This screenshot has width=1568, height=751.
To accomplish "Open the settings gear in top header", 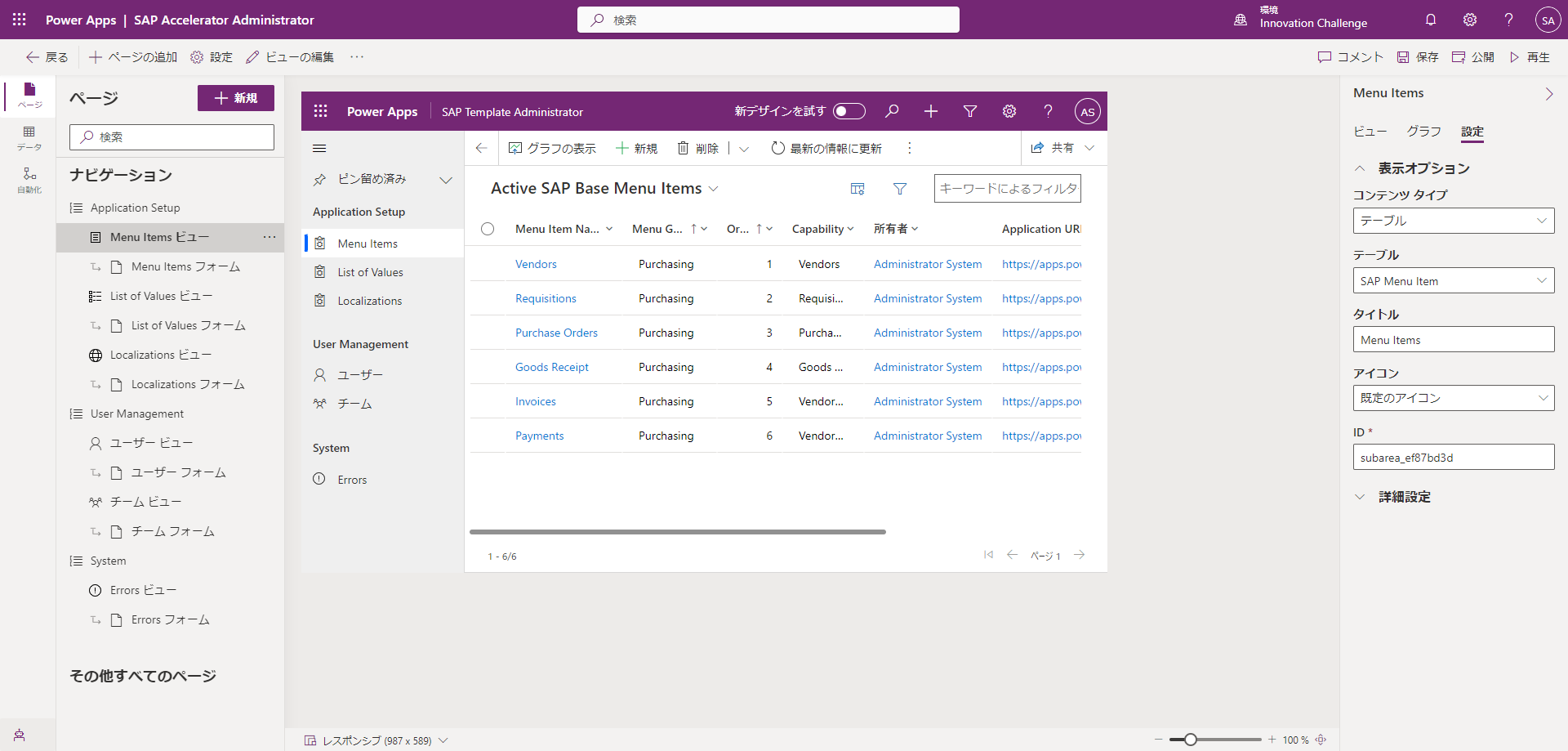I will (1470, 20).
